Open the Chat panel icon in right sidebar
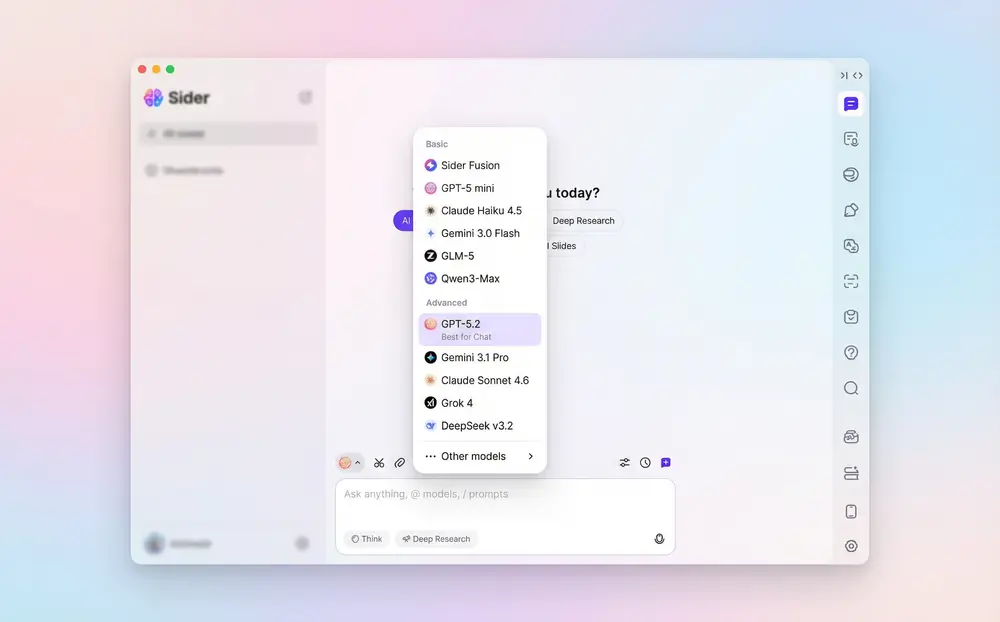This screenshot has width=1000, height=622. click(x=851, y=104)
